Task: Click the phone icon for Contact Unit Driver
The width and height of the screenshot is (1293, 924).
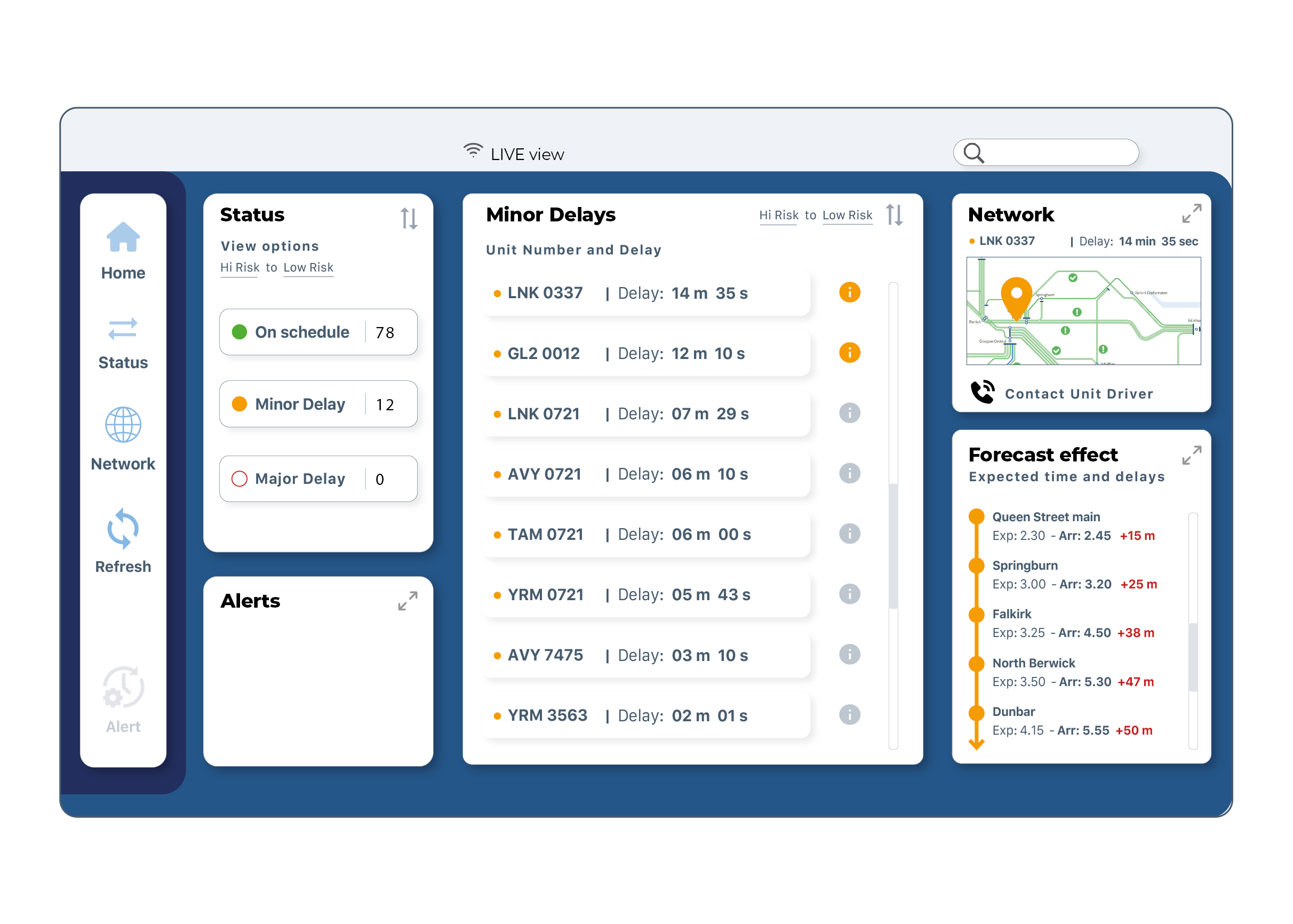Action: [982, 393]
